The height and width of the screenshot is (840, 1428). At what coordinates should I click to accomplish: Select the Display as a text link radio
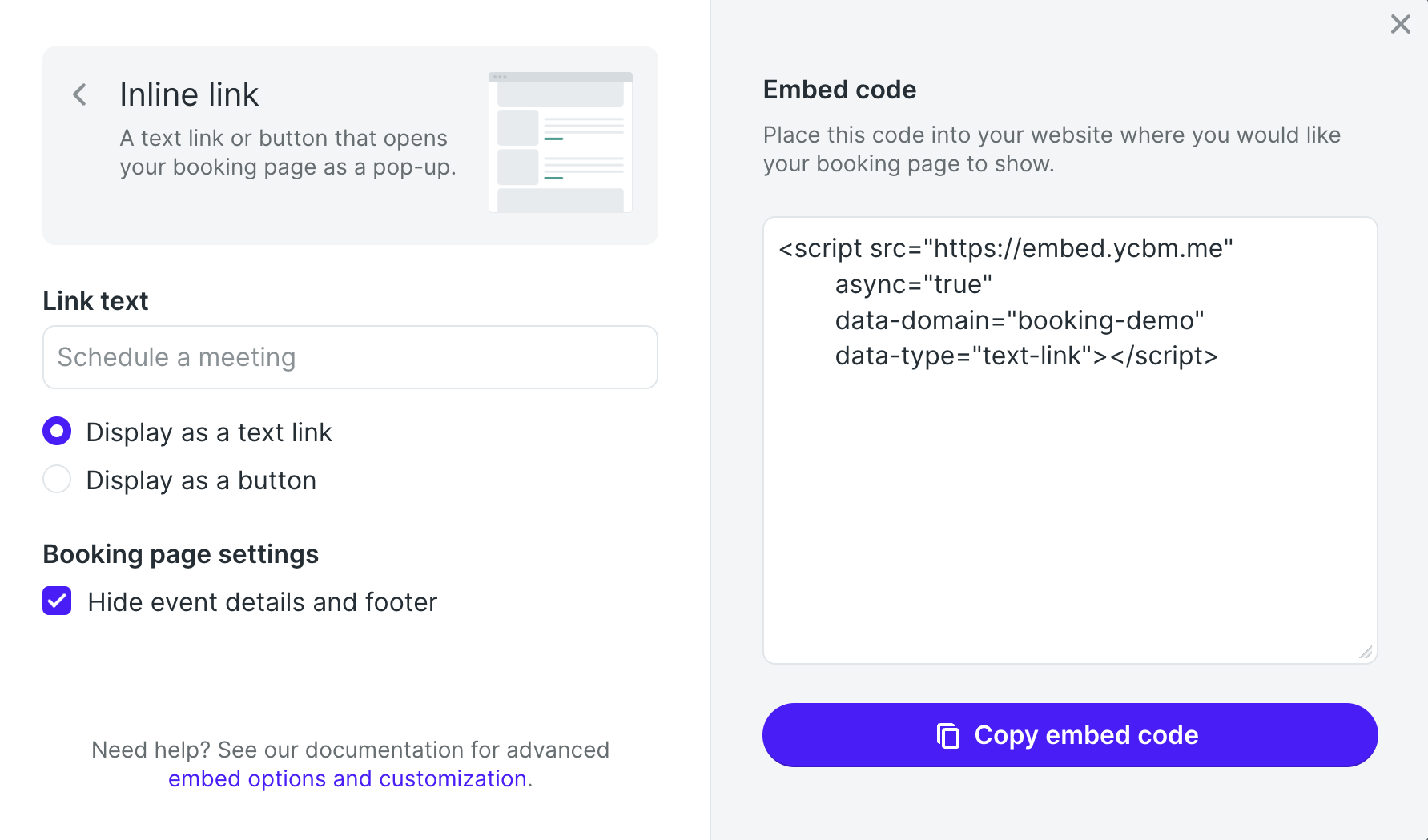[x=57, y=432]
